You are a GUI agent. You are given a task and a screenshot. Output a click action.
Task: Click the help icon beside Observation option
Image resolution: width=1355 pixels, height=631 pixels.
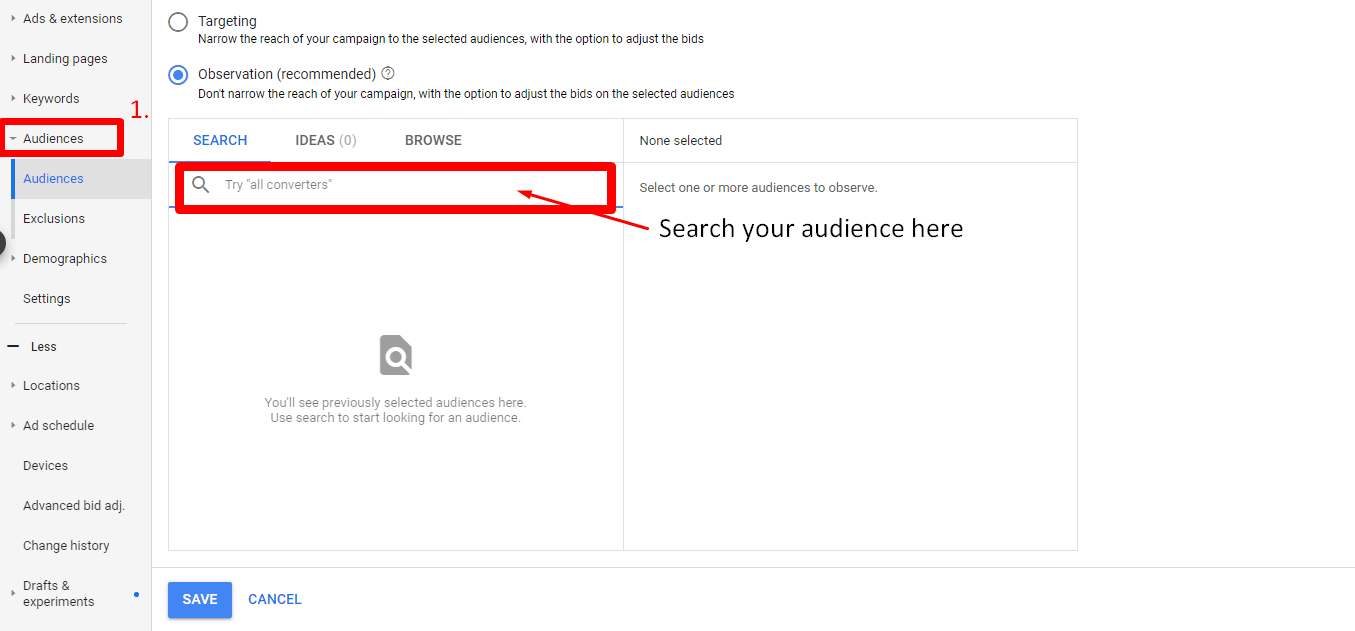coord(387,72)
